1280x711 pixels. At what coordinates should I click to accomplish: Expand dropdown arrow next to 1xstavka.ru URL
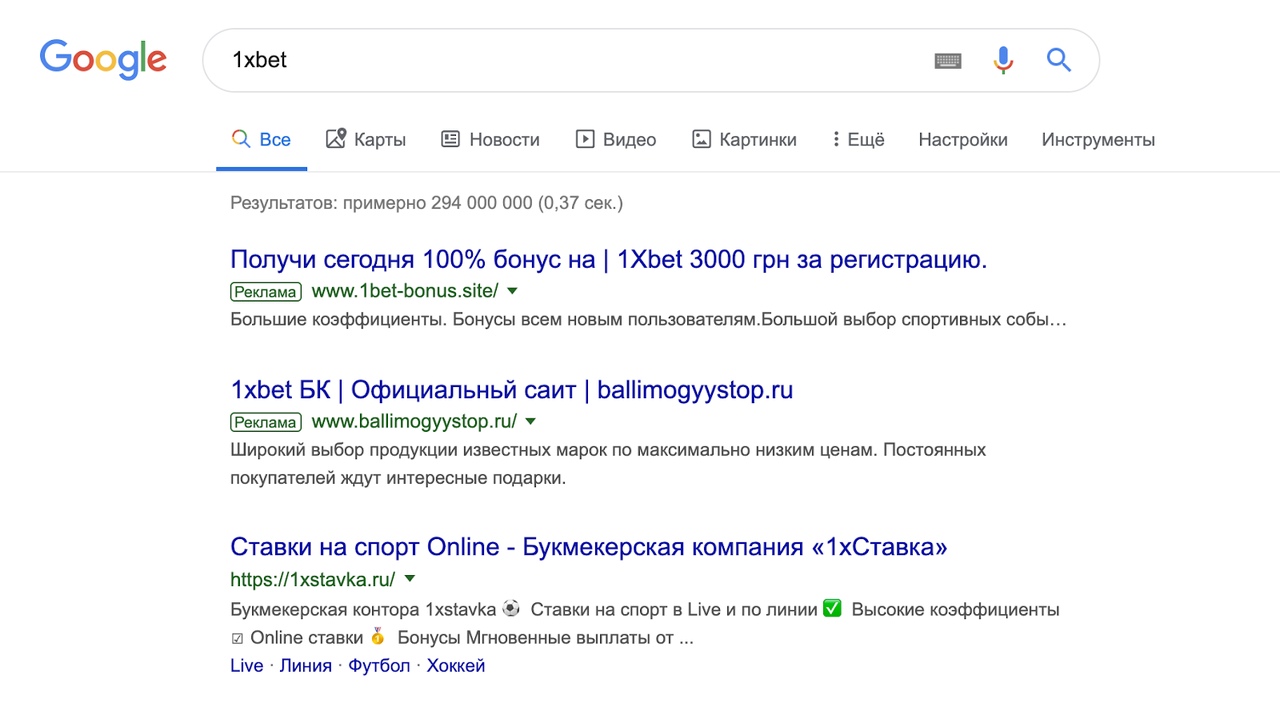pos(410,579)
